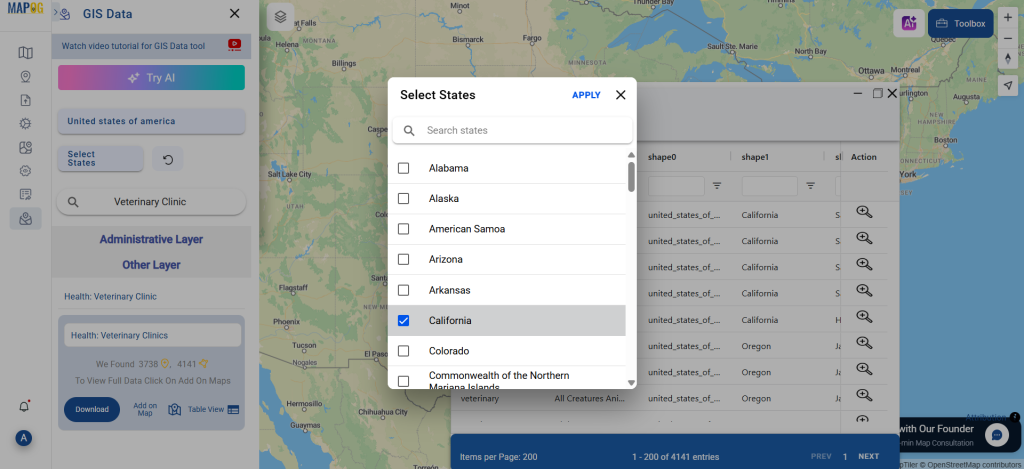This screenshot has height=469, width=1024.
Task: Open the form list icon in sidebar
Action: [25, 194]
